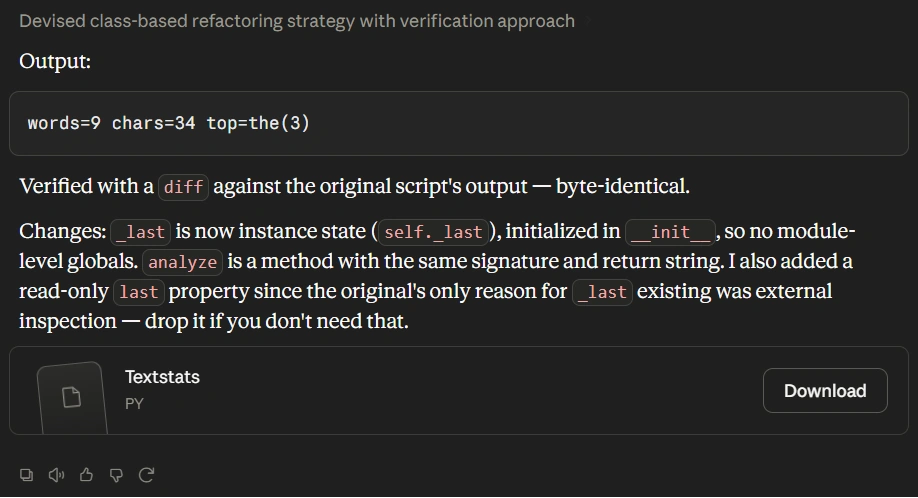Click inside the 'words=9 chars=34' output code block

click(459, 123)
